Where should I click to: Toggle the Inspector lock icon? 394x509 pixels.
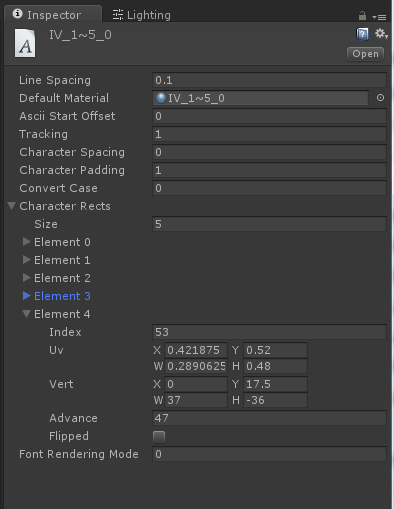(x=362, y=15)
